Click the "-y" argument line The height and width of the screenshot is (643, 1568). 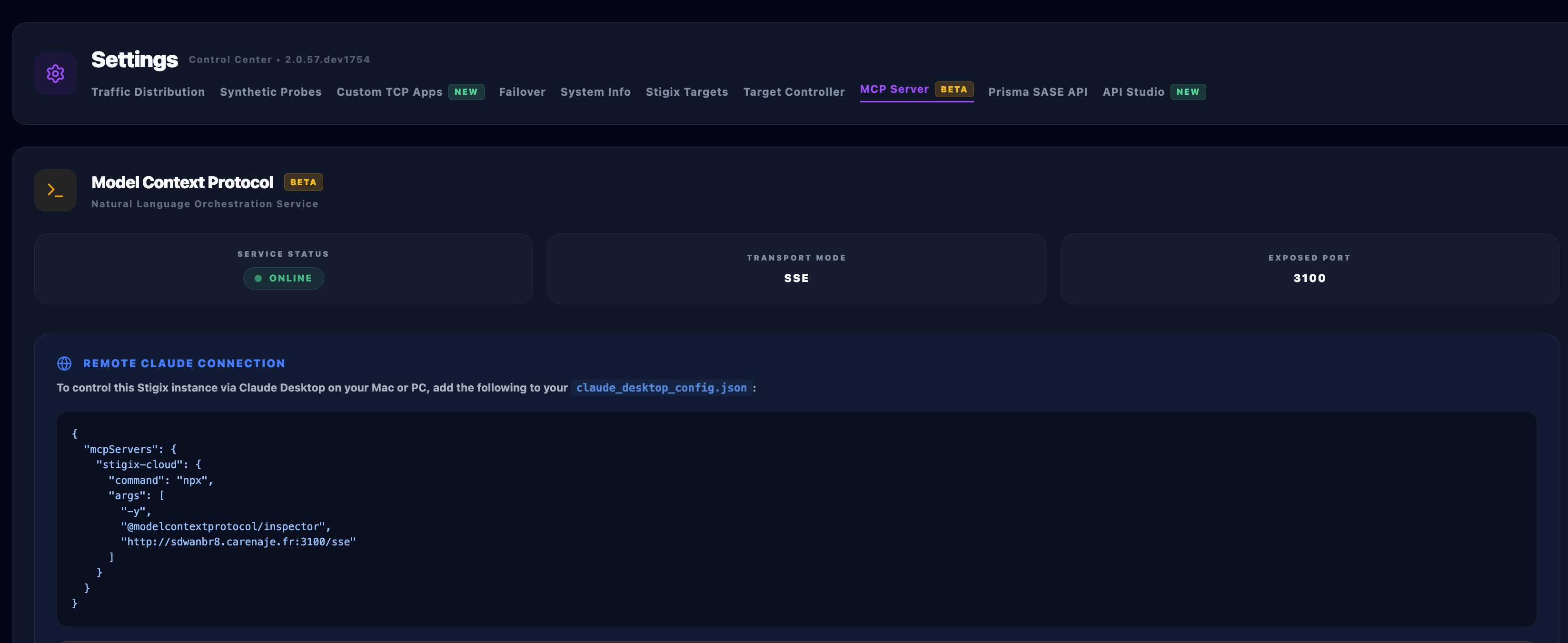pos(136,512)
